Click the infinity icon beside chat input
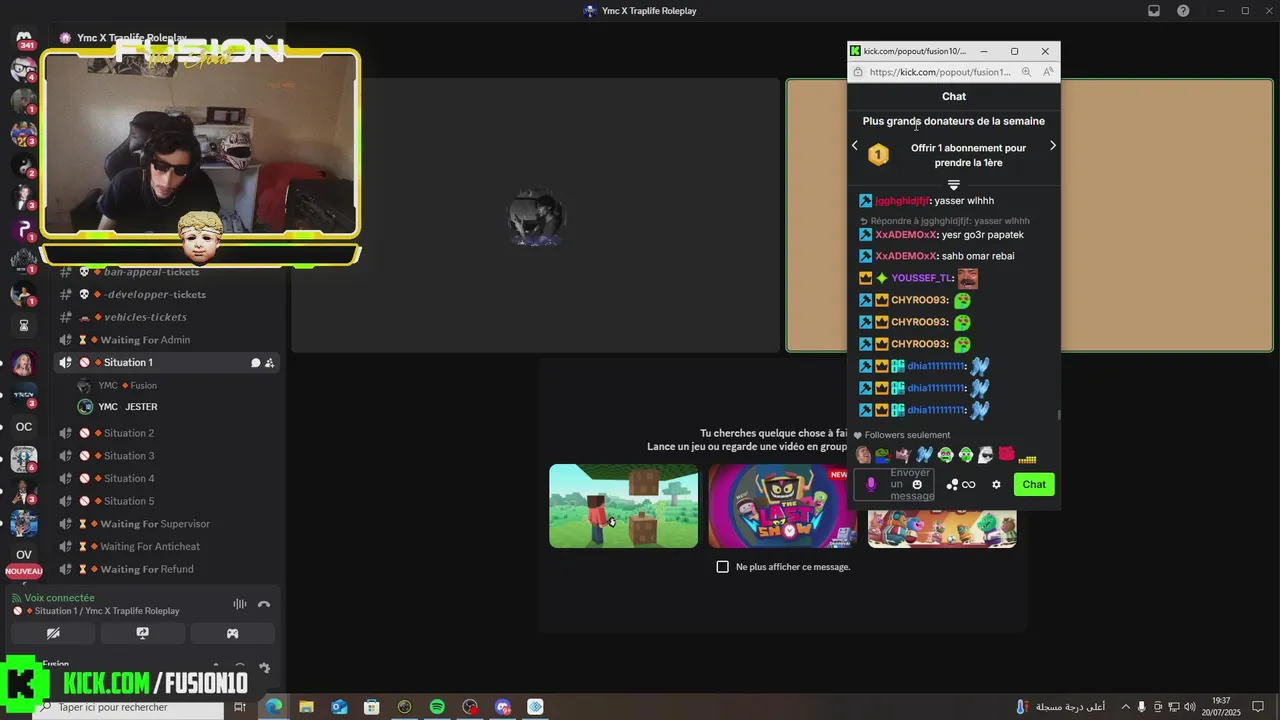Viewport: 1280px width, 720px height. [x=969, y=485]
